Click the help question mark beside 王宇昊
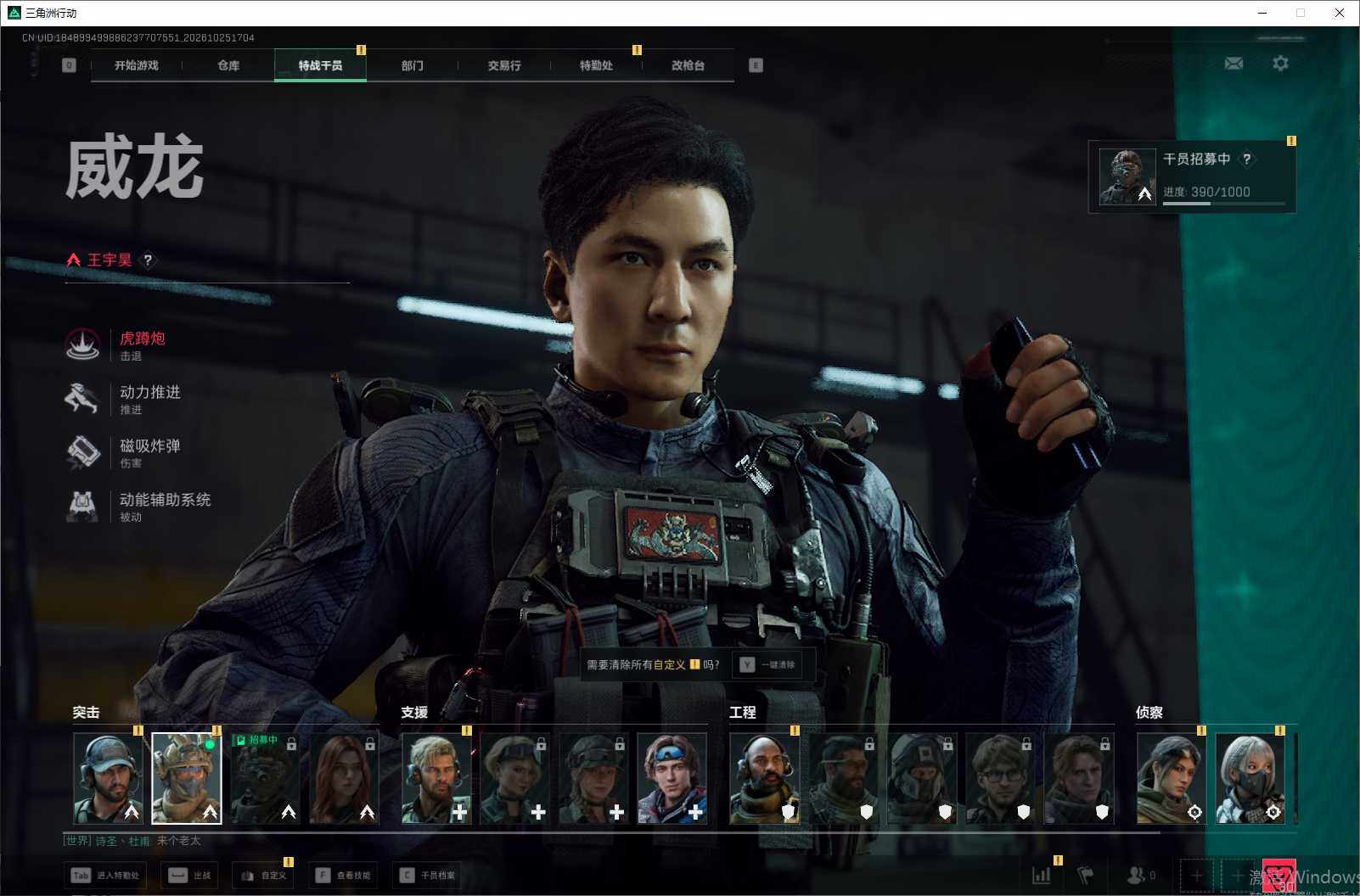 [x=148, y=260]
